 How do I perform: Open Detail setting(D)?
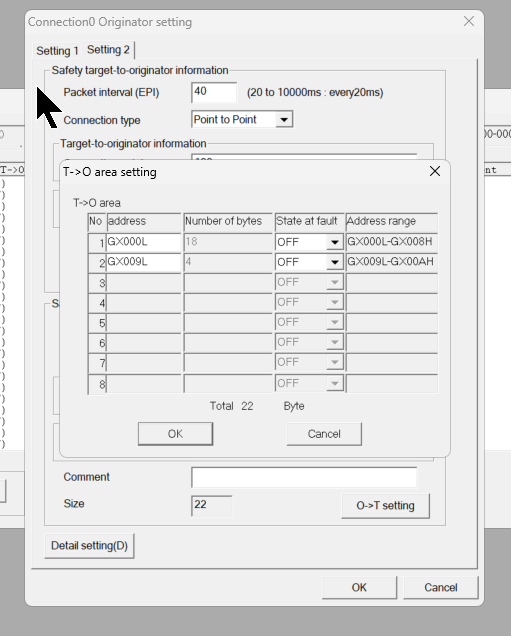(x=89, y=546)
